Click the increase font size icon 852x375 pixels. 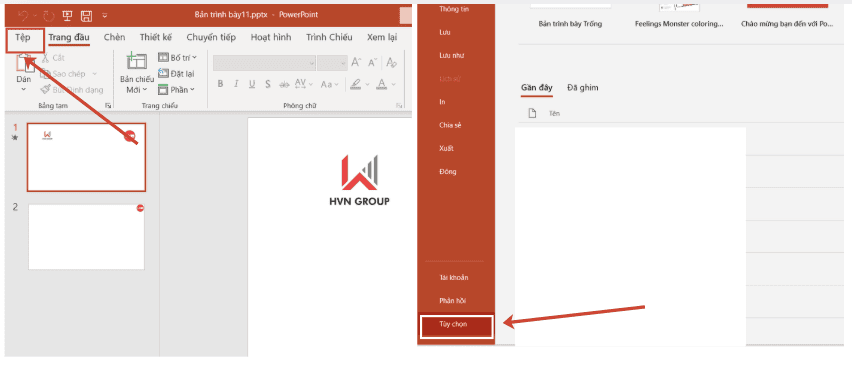pos(356,62)
